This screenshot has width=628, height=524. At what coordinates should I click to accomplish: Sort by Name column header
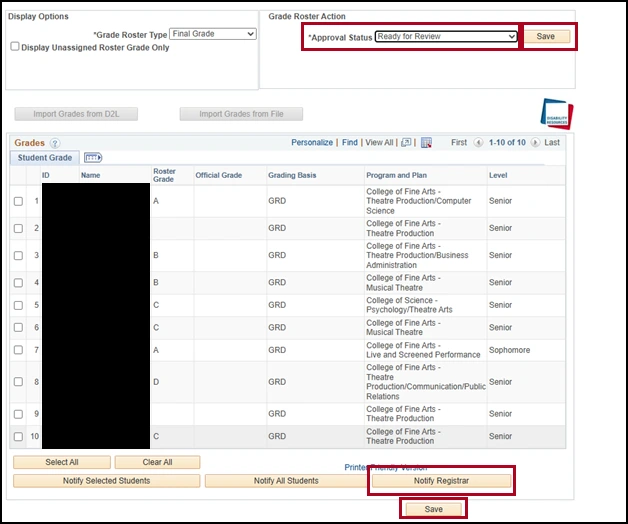tap(91, 175)
